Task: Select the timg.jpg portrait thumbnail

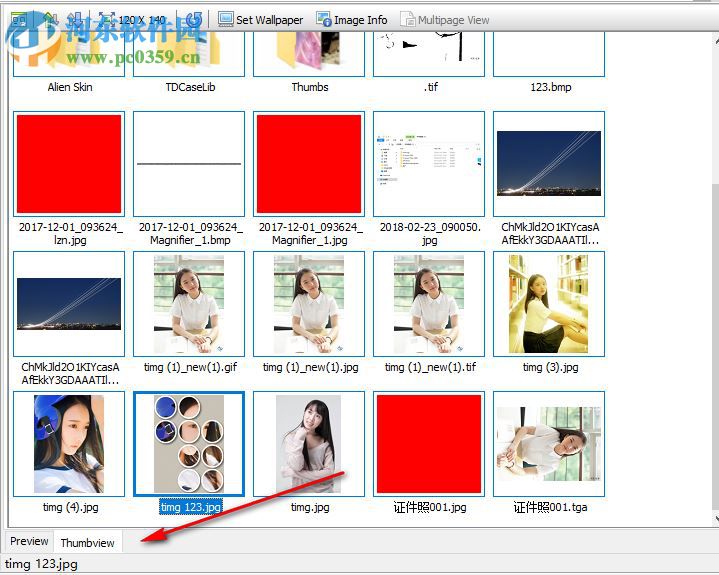Action: pyautogui.click(x=309, y=444)
